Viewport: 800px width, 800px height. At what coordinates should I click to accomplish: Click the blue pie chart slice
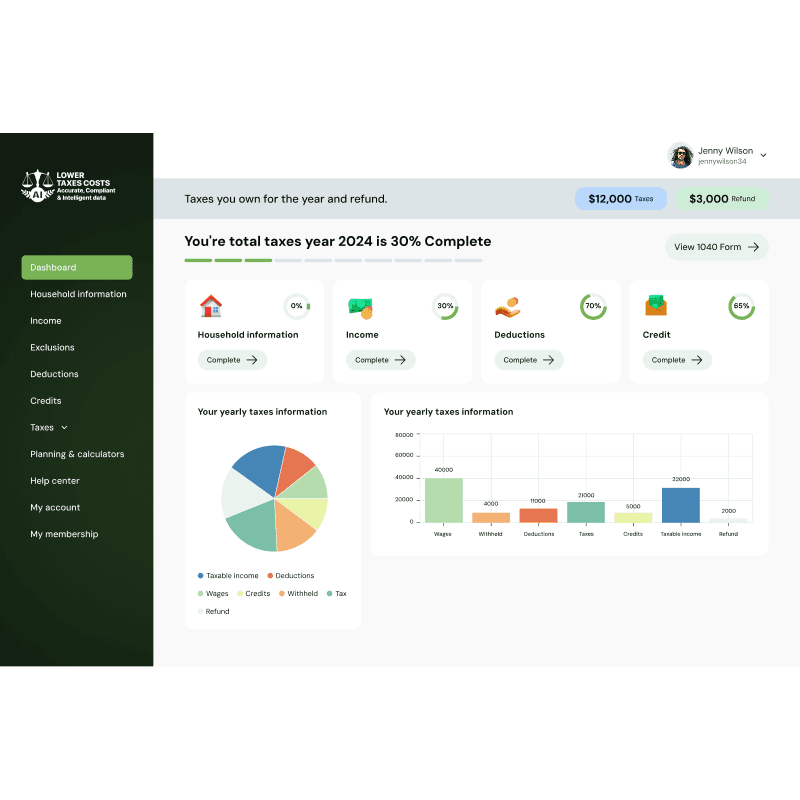coord(261,468)
